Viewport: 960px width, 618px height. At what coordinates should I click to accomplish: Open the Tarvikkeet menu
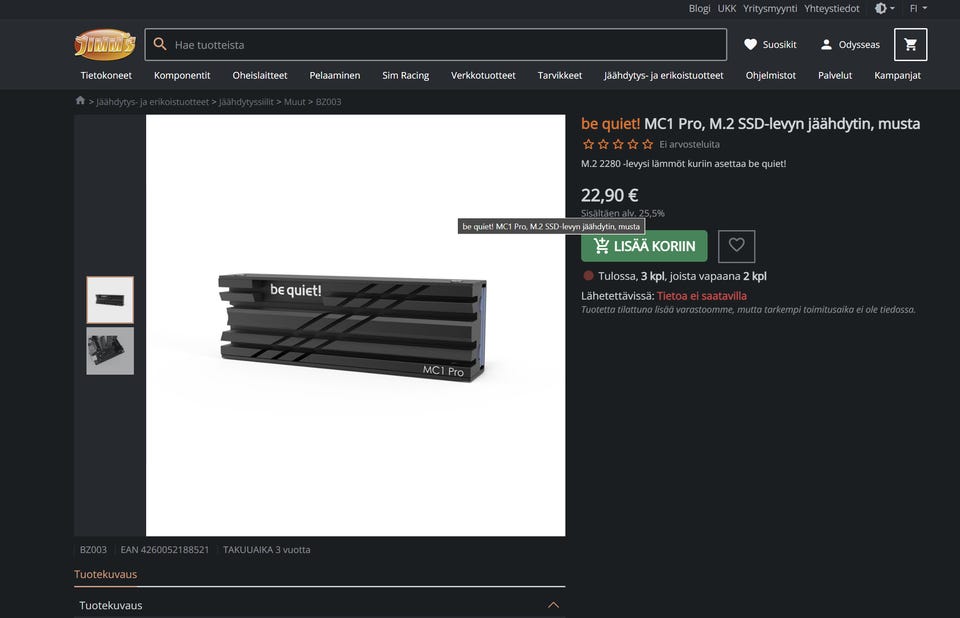[x=560, y=75]
